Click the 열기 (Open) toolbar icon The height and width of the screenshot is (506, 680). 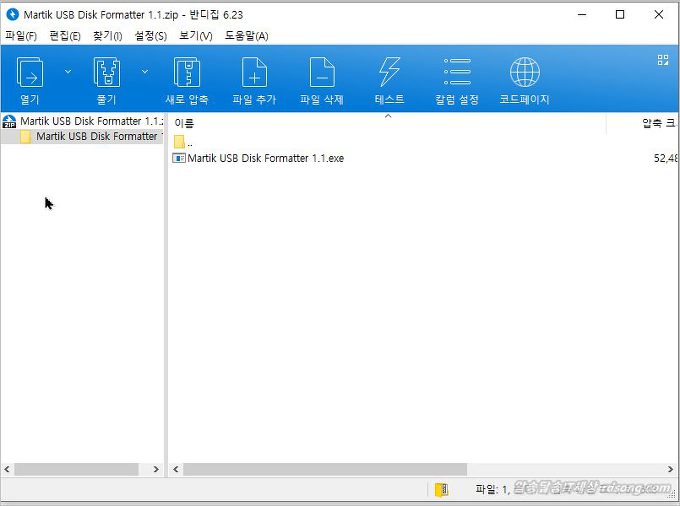(29, 73)
